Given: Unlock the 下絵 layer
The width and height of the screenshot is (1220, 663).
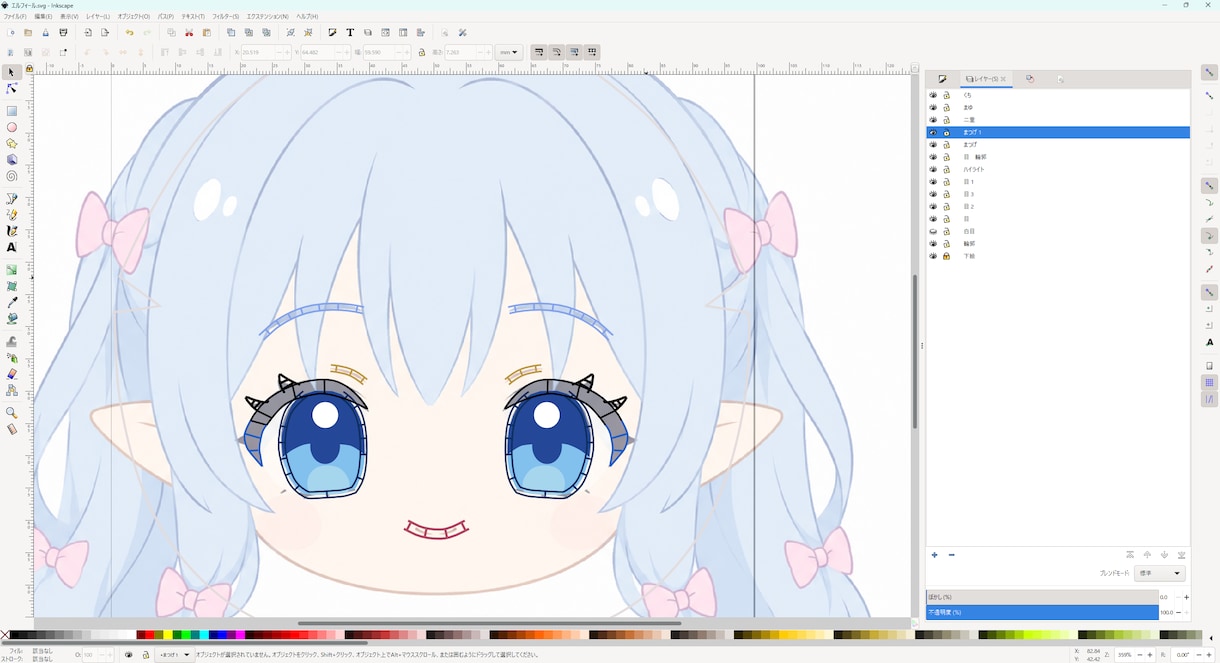Looking at the screenshot, I should coord(946,256).
